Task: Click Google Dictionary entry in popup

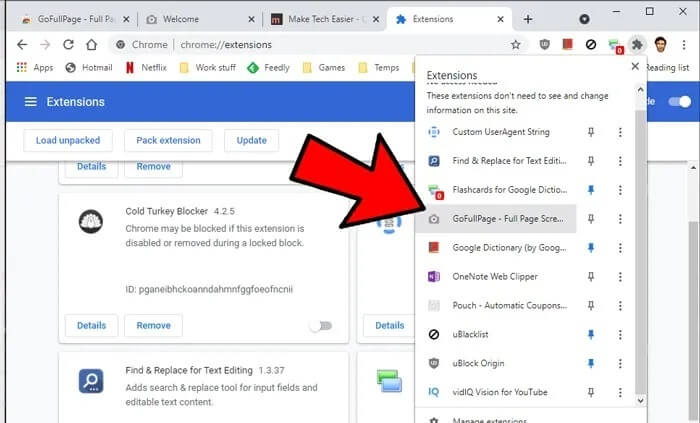Action: coord(496,248)
